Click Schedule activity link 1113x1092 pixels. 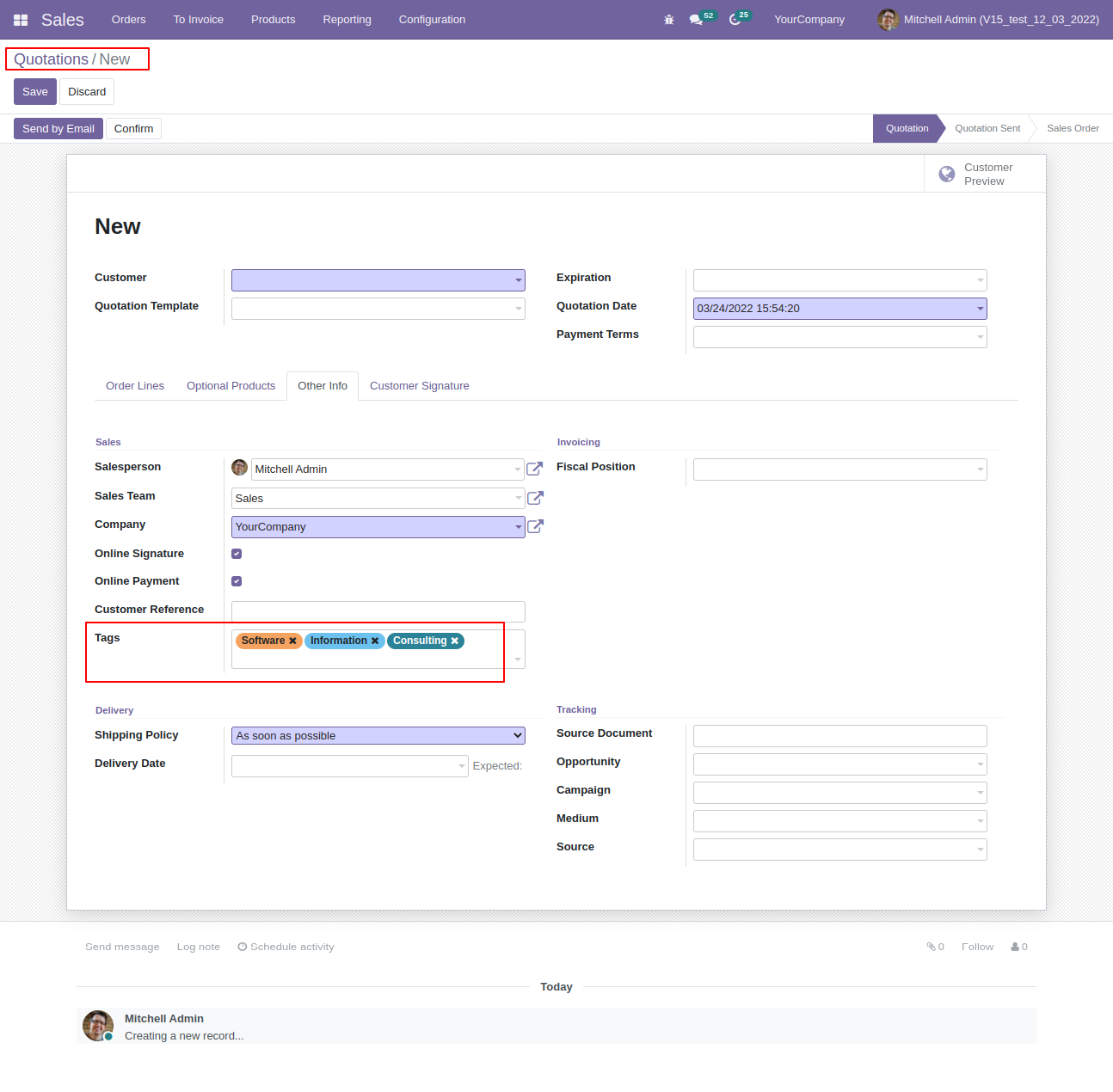(x=286, y=947)
